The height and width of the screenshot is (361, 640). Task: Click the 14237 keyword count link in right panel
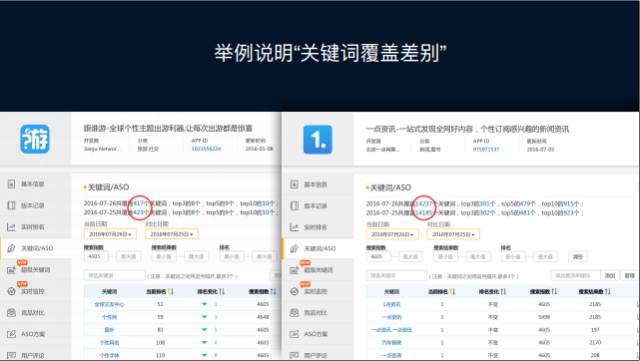pyautogui.click(x=424, y=203)
